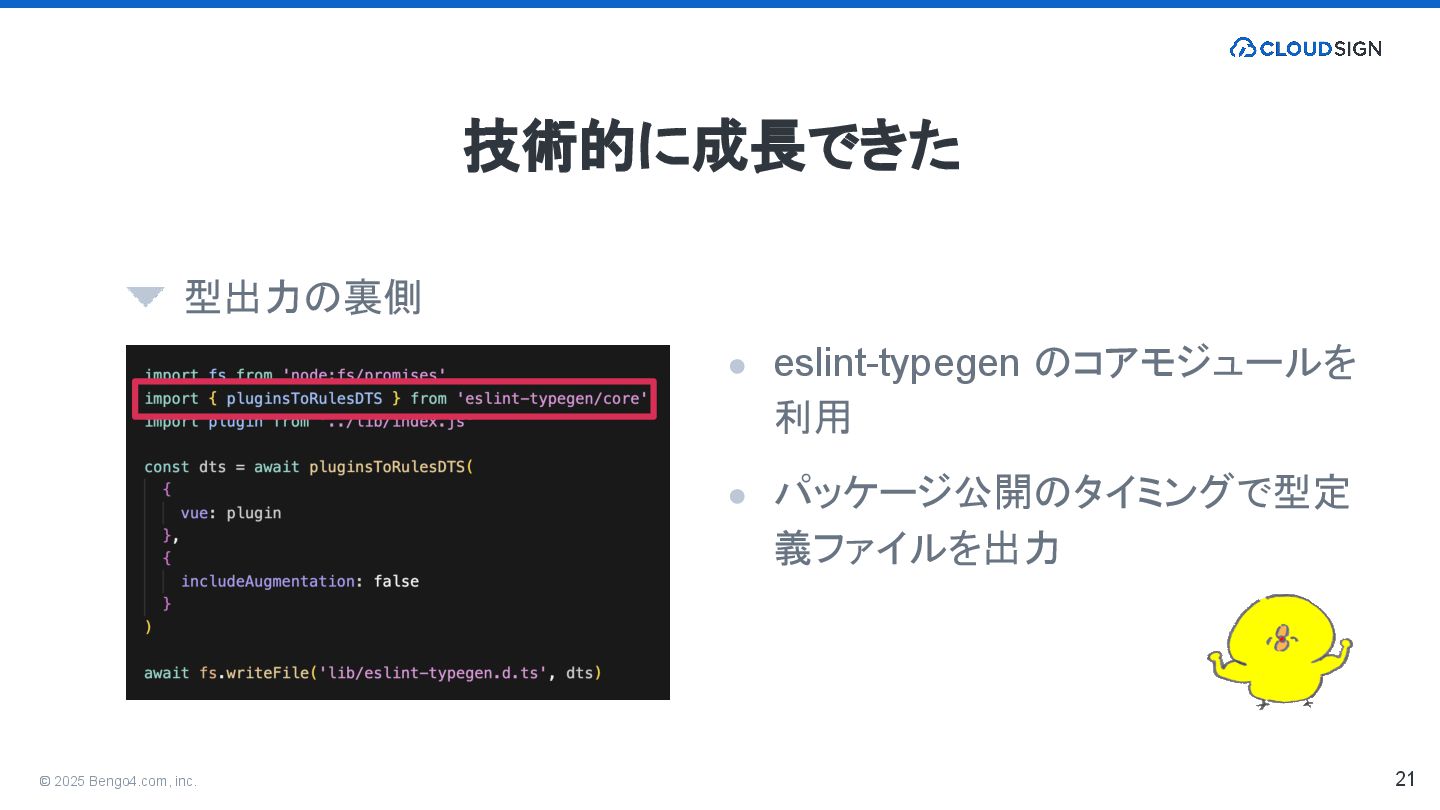Click pluginsToRulesDTS in the const dts line

[x=390, y=466]
